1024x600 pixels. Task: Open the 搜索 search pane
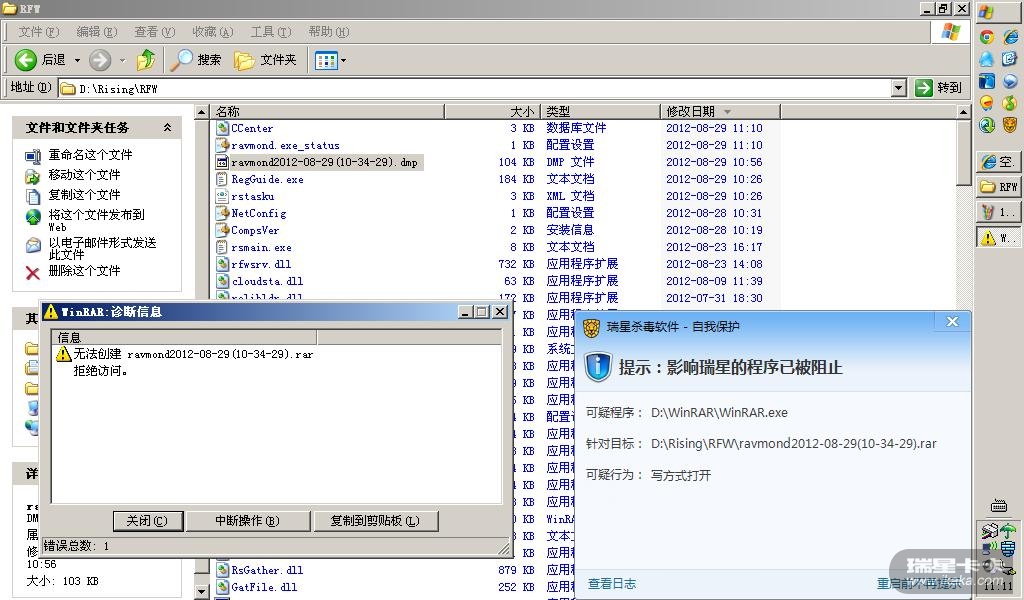point(196,60)
